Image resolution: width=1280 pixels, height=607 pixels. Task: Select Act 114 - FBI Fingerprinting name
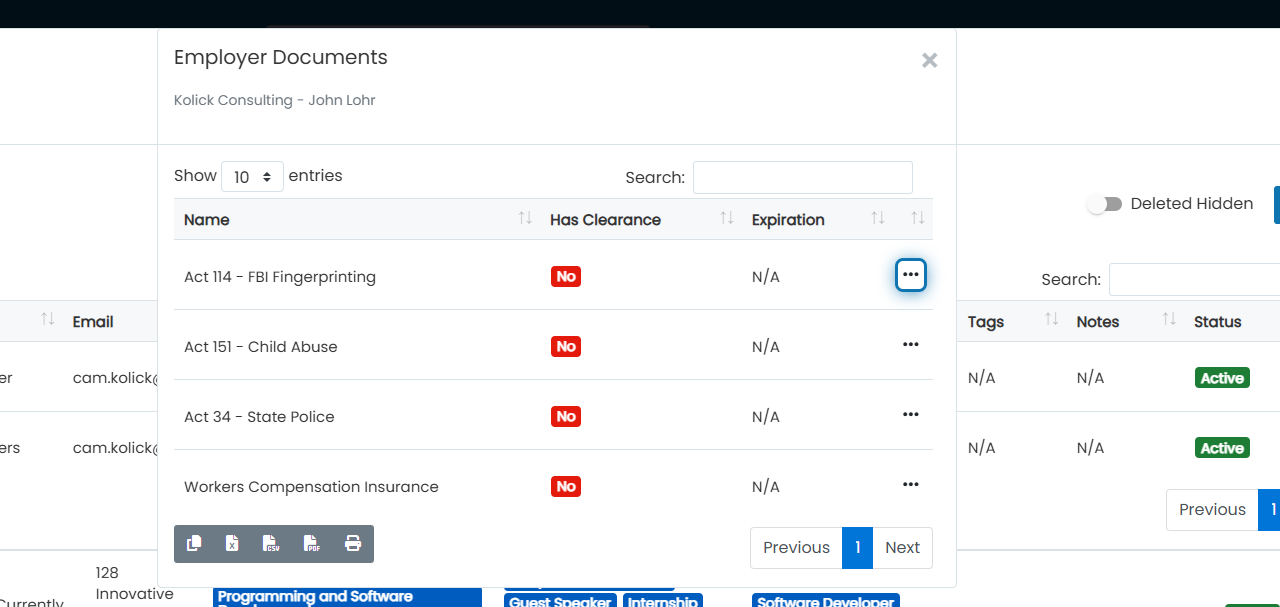[280, 277]
